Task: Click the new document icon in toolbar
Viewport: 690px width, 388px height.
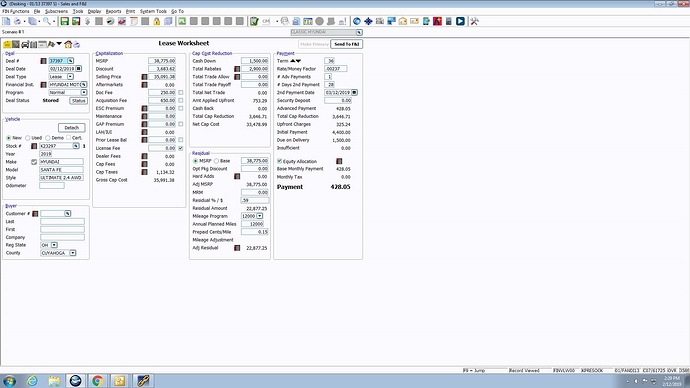Action: point(6,21)
